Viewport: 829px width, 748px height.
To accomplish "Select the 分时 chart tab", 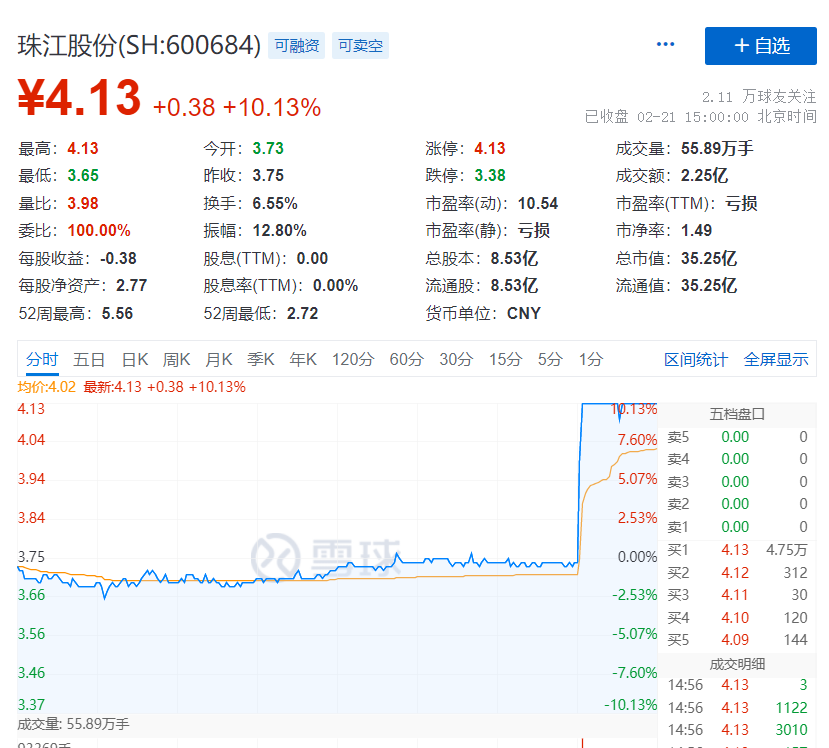I will 42,360.
